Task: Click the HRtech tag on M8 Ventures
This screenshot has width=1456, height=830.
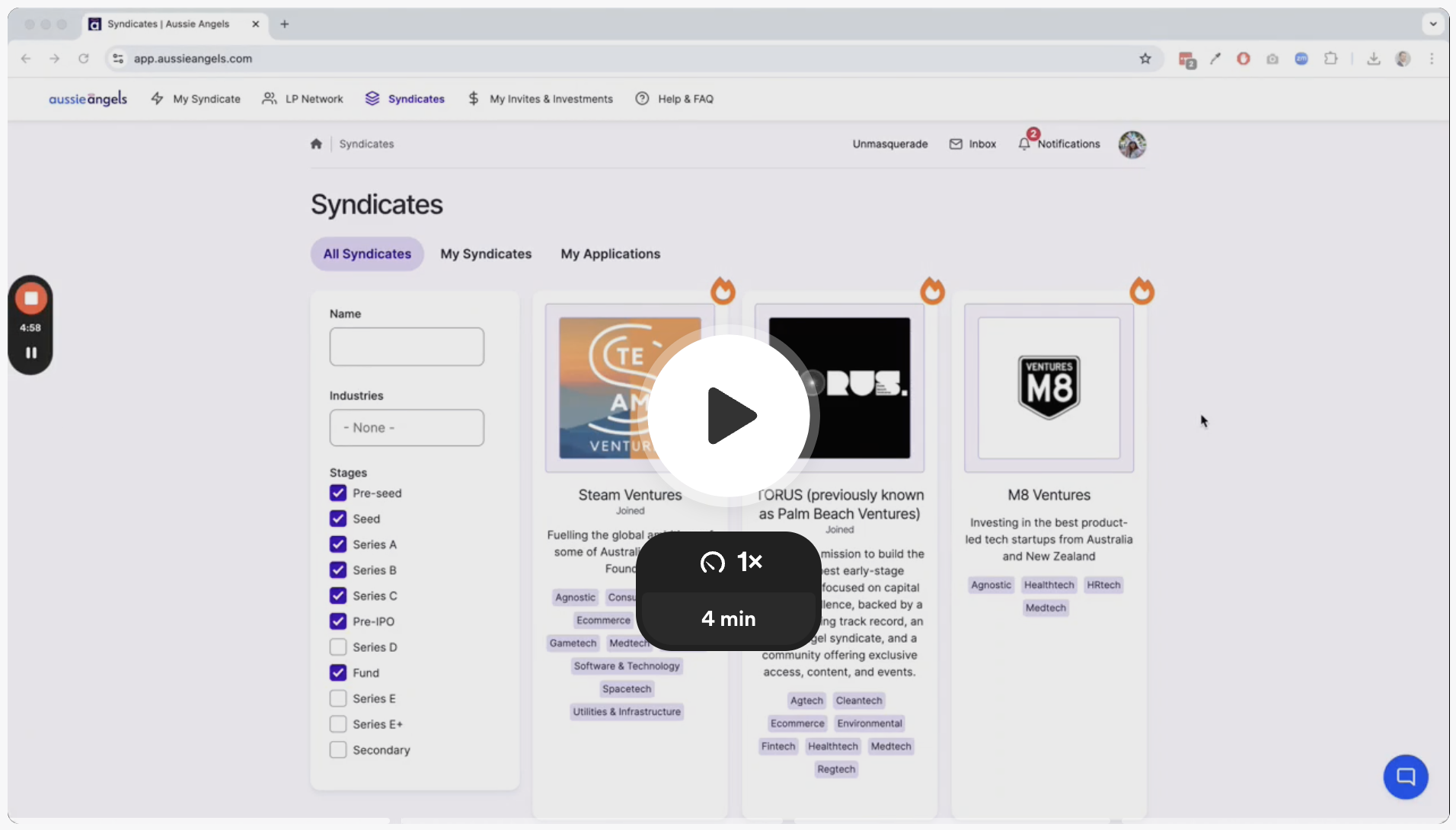Action: [x=1103, y=585]
